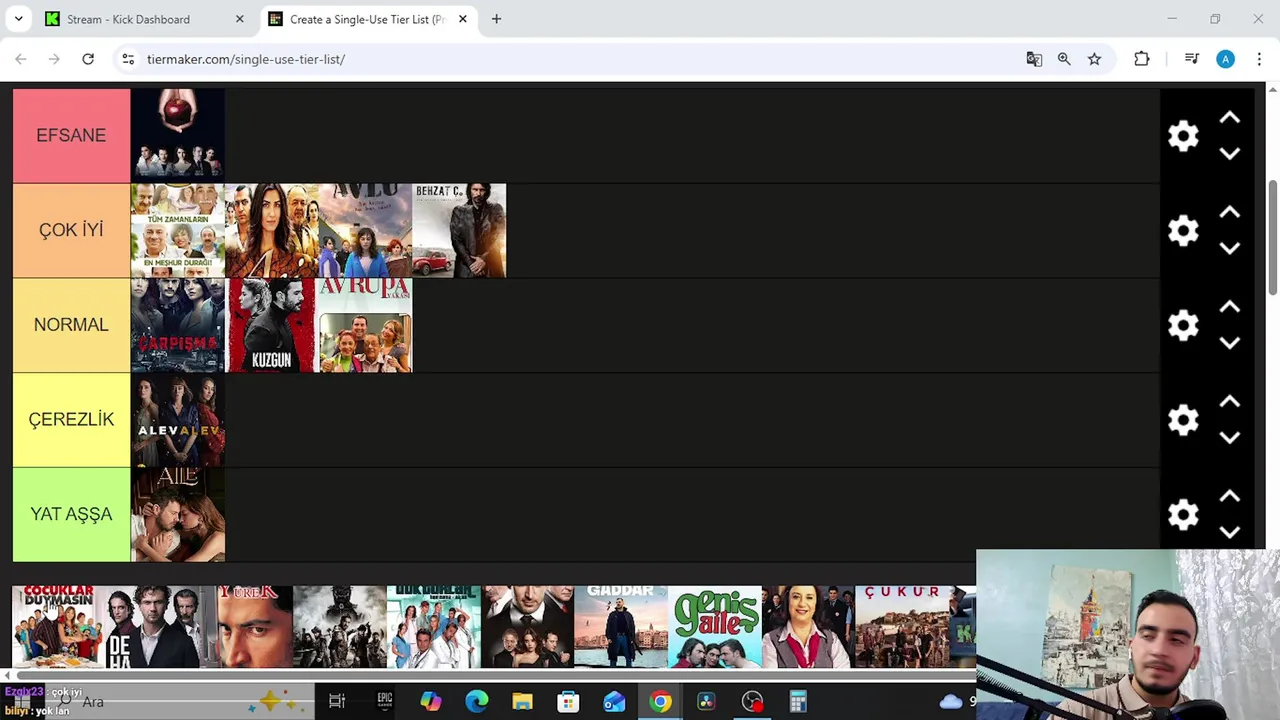
Task: Select the Çarpışma poster in NORMAL tier
Action: click(178, 325)
